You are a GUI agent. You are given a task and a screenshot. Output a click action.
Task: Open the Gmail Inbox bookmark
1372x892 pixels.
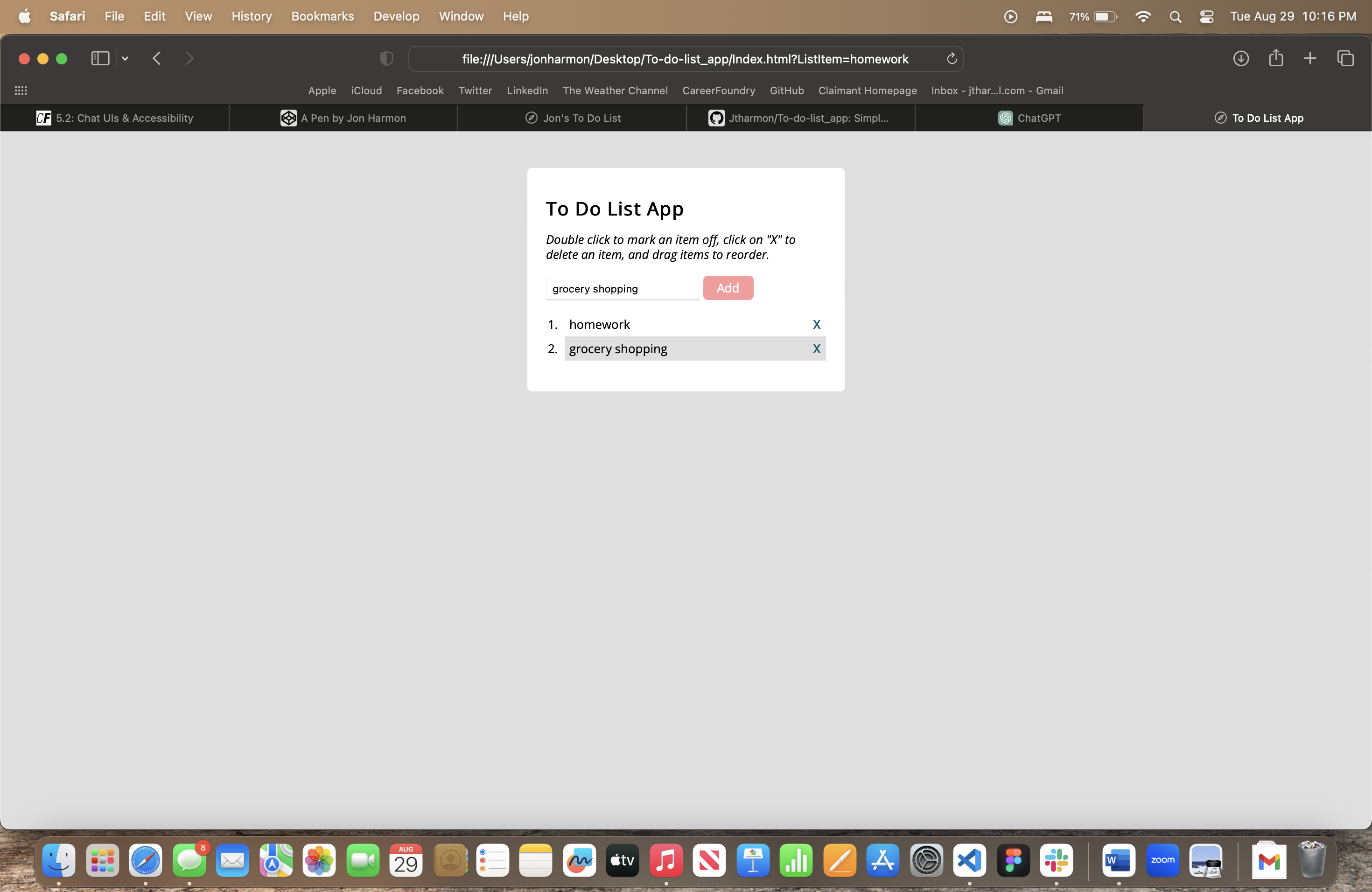[997, 91]
